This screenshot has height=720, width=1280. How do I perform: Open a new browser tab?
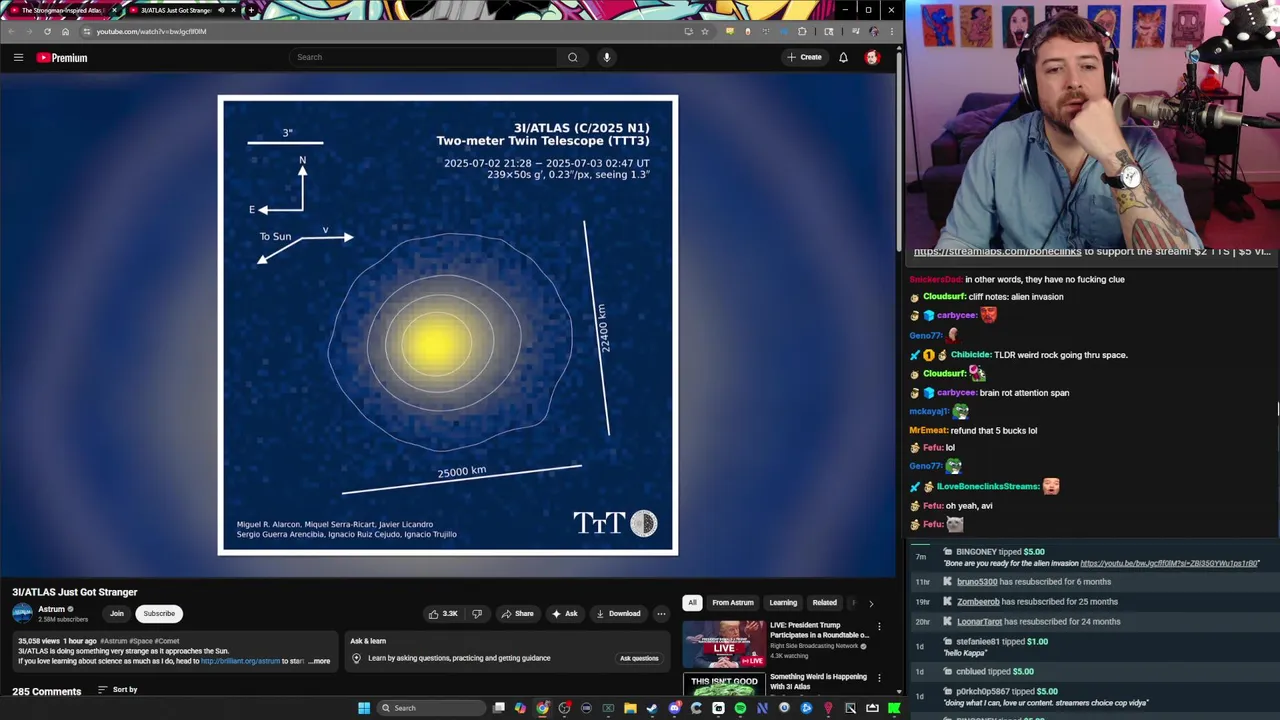[x=250, y=10]
